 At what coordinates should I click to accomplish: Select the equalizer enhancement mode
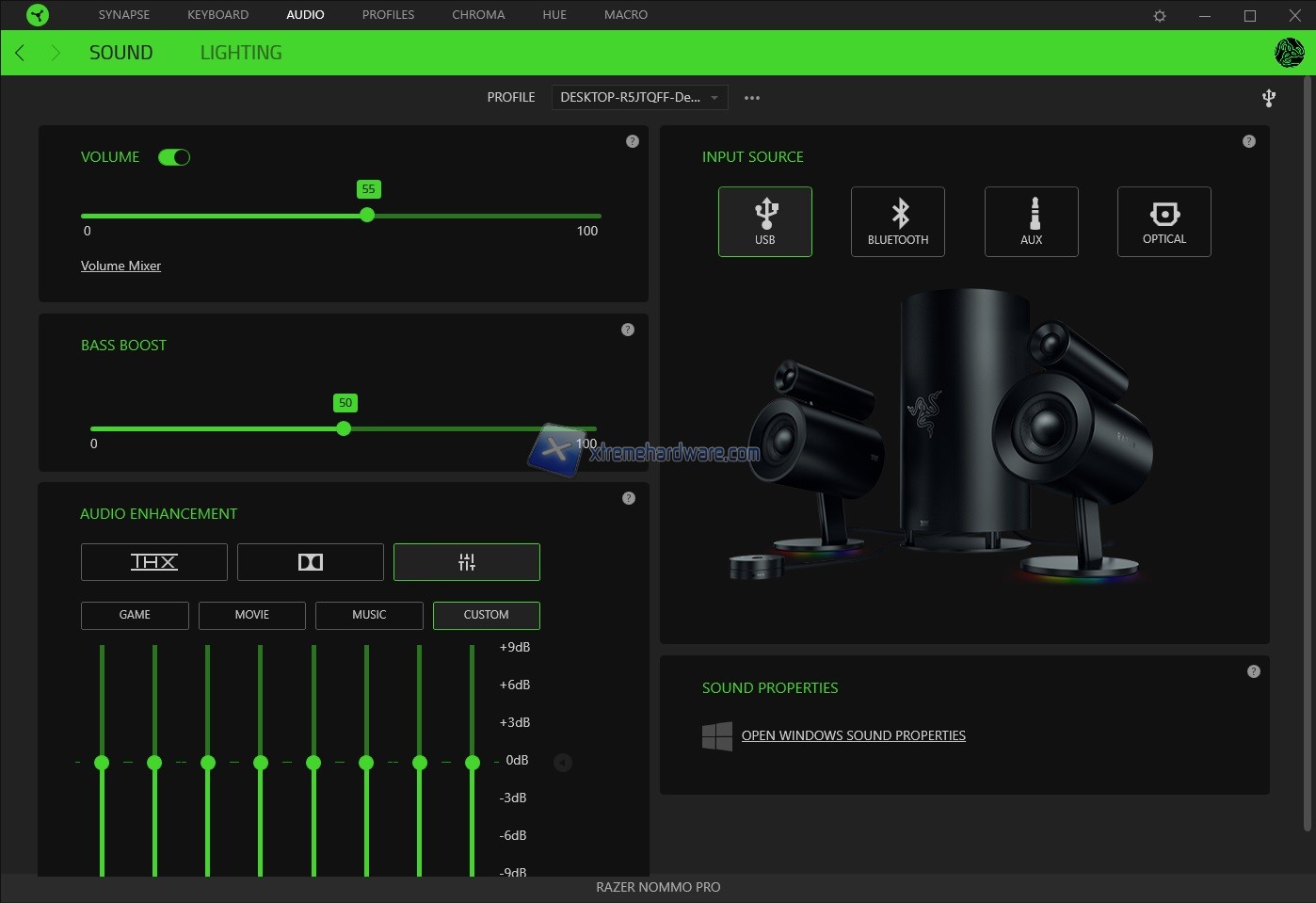(467, 562)
